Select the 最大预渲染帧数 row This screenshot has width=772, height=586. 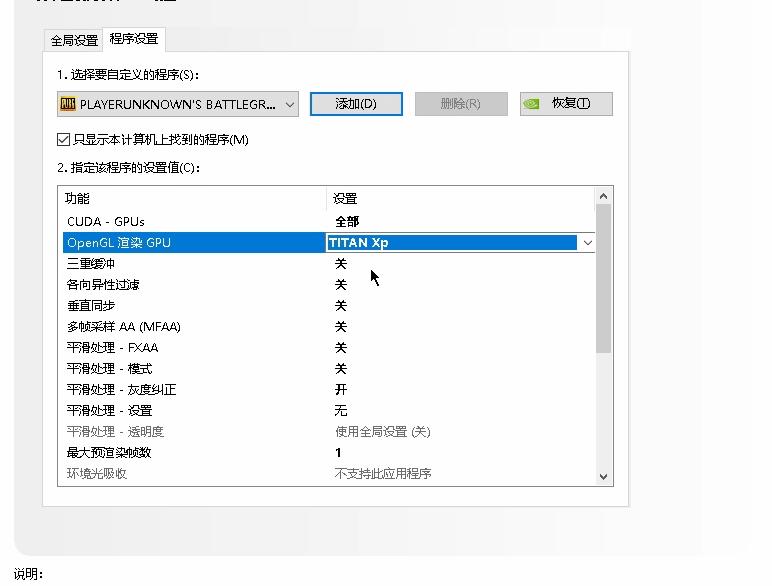coord(329,453)
